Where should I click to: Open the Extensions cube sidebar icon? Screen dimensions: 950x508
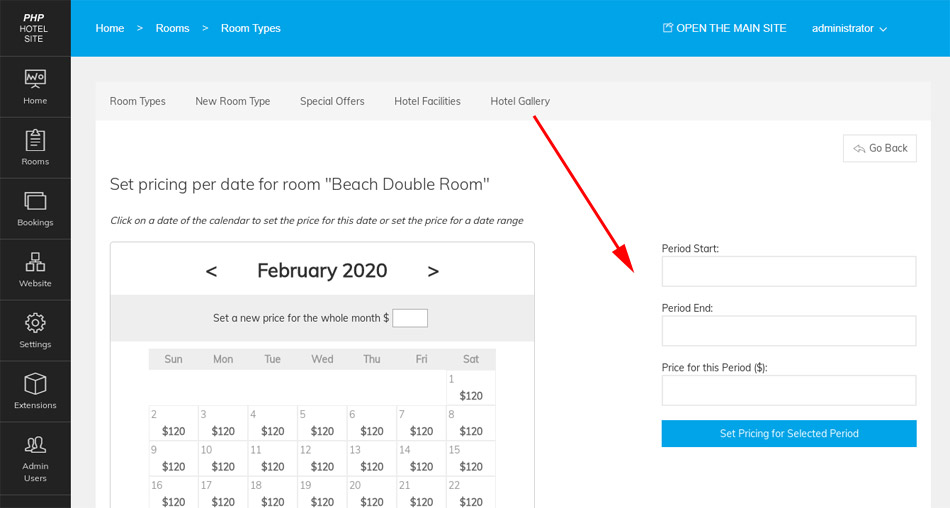[x=35, y=391]
